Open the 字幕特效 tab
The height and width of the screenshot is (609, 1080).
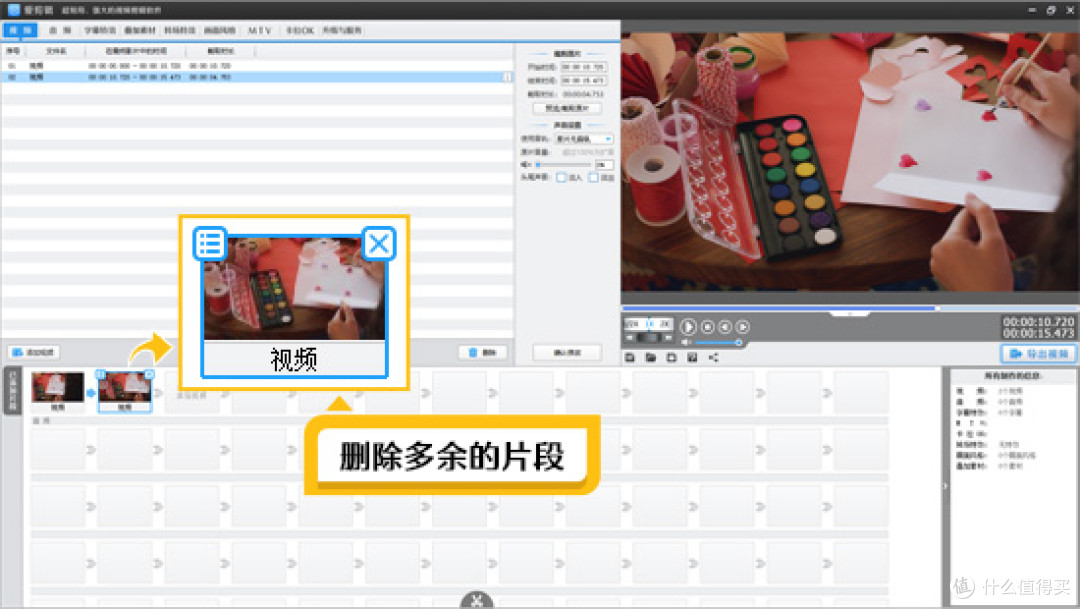[x=100, y=30]
